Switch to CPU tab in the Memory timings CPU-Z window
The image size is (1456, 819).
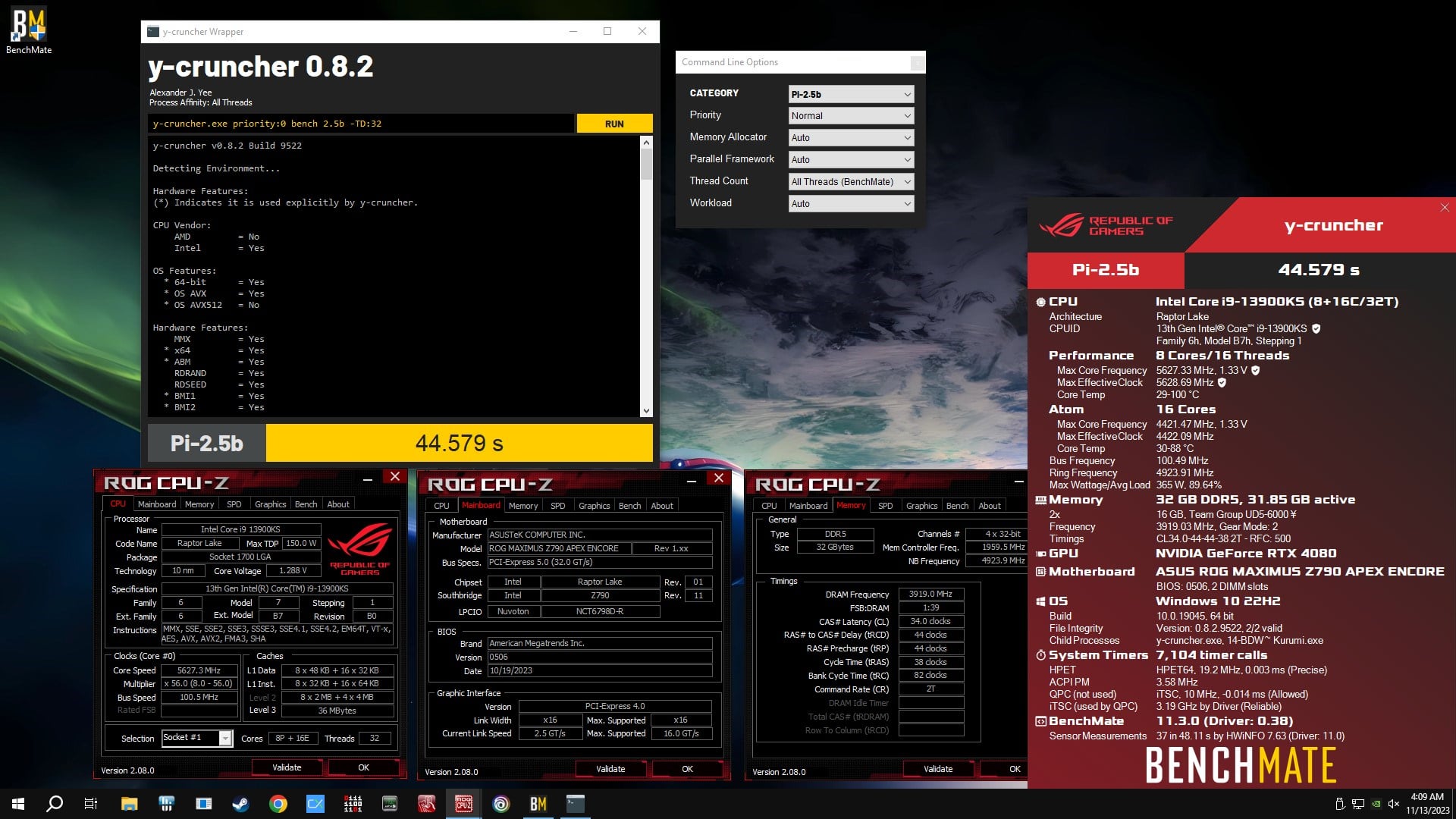769,506
